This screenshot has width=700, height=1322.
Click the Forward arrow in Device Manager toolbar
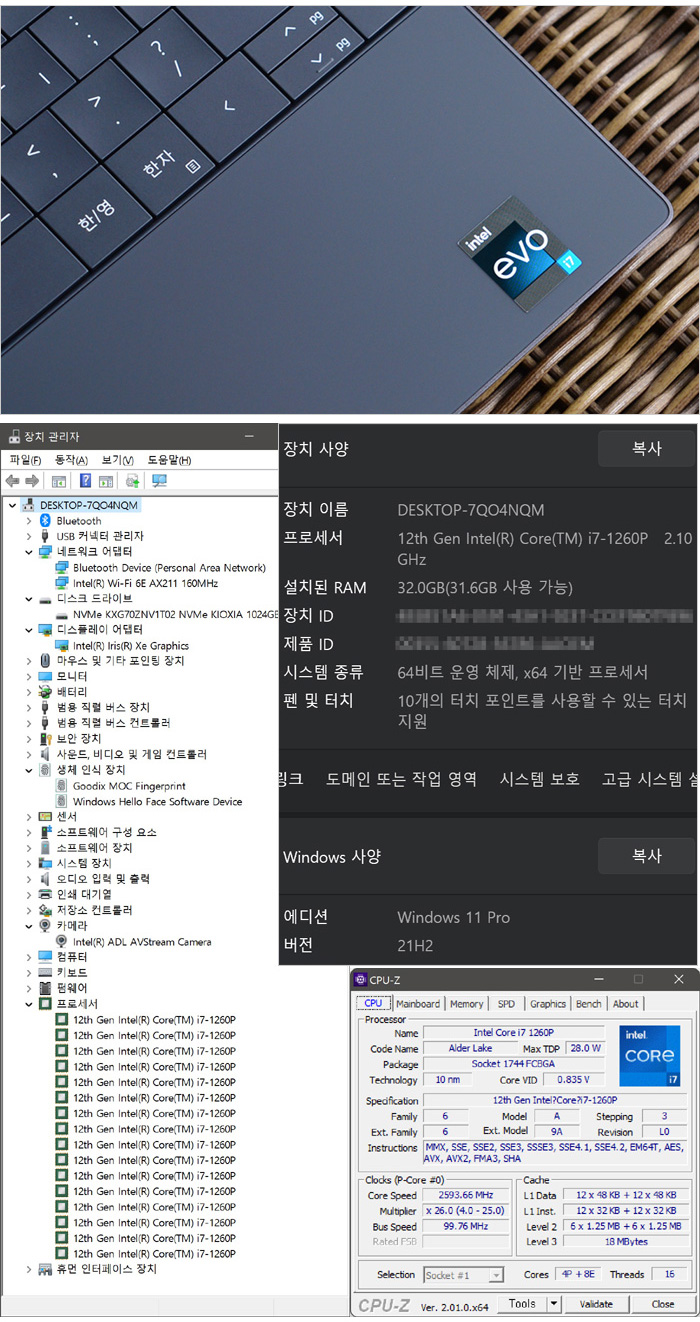(30, 481)
